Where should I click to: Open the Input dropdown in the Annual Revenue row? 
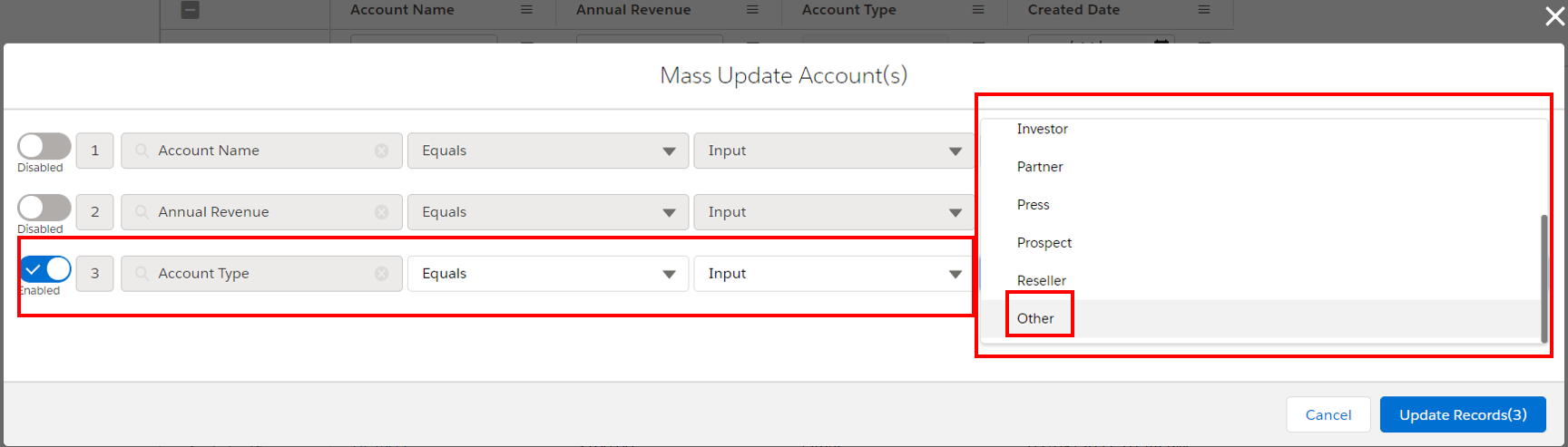[835, 212]
